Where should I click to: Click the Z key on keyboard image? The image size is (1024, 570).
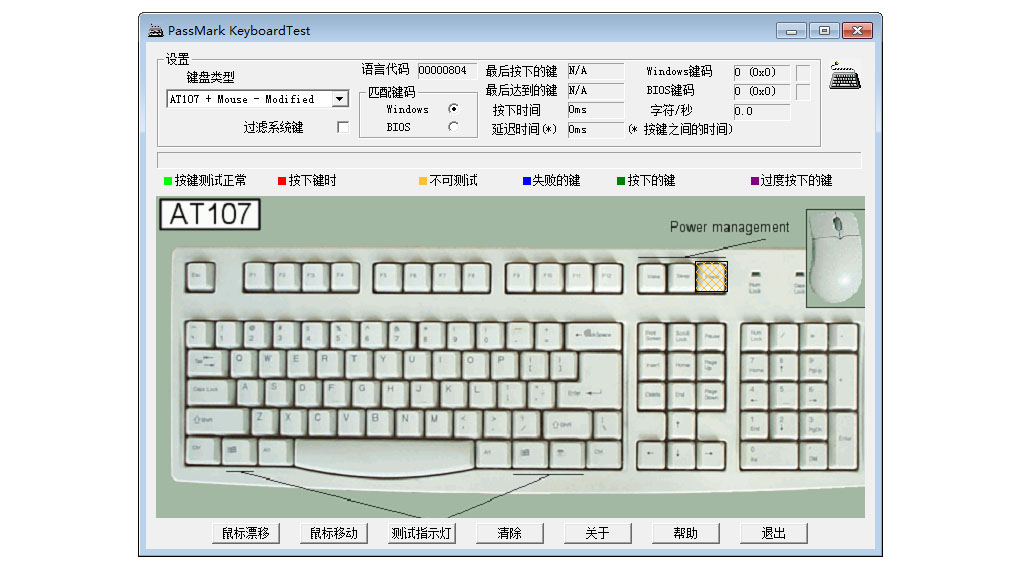coord(262,421)
